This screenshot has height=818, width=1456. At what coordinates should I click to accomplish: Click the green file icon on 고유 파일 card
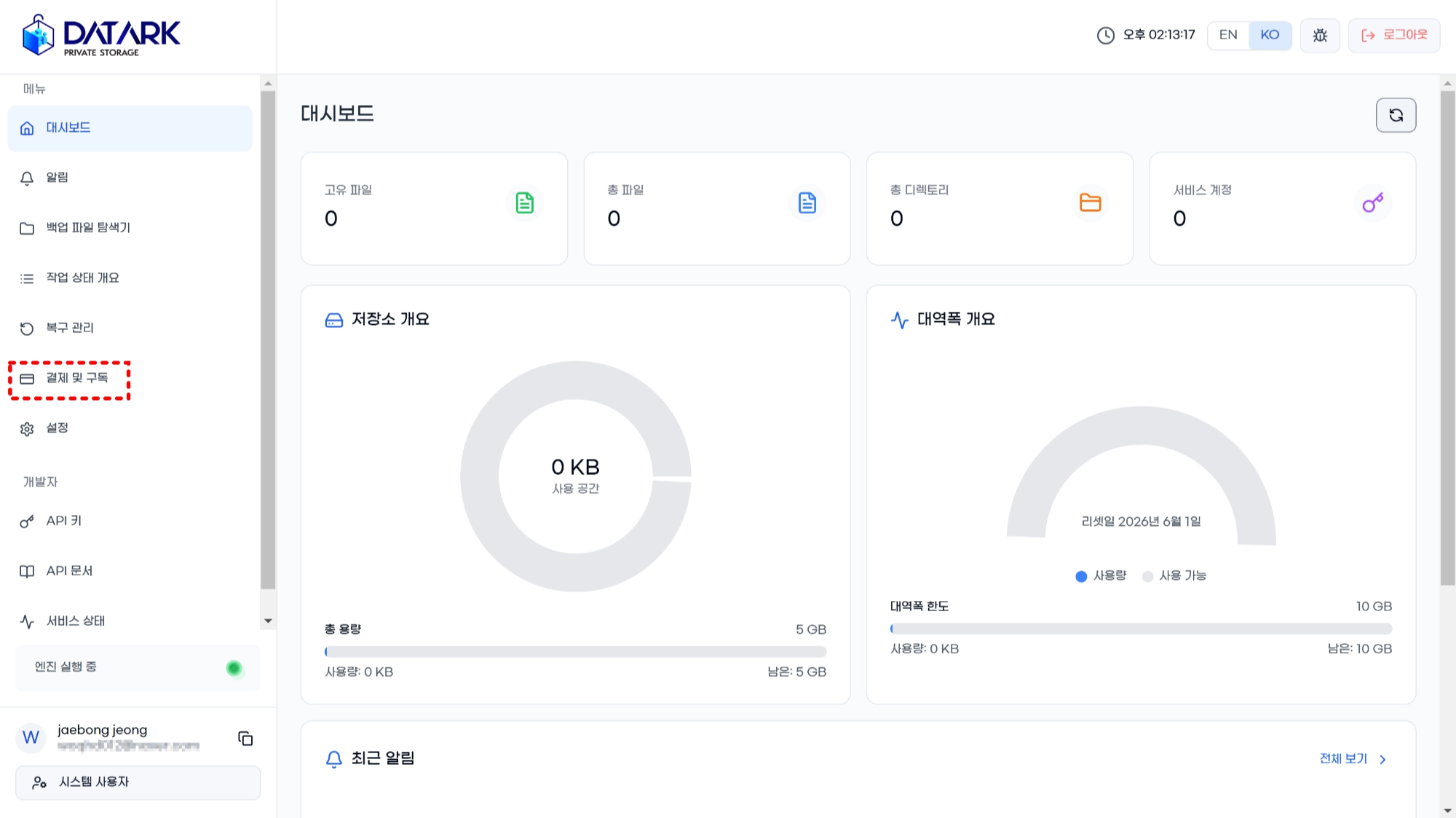[x=524, y=203]
